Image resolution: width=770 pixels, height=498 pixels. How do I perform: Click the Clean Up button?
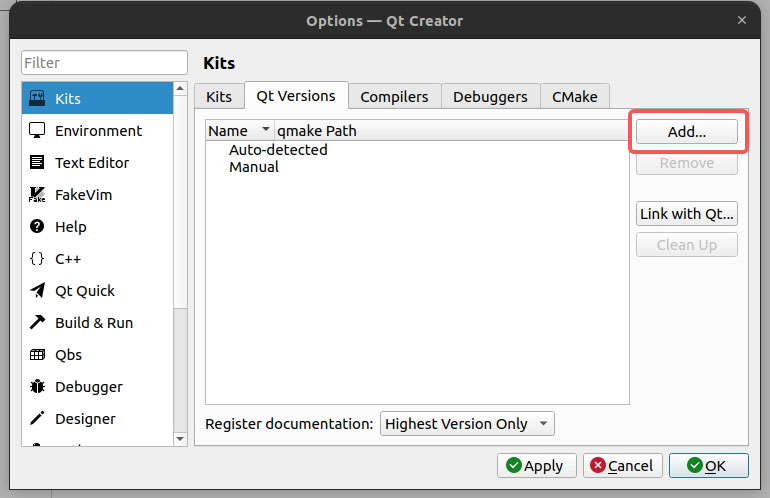(687, 245)
